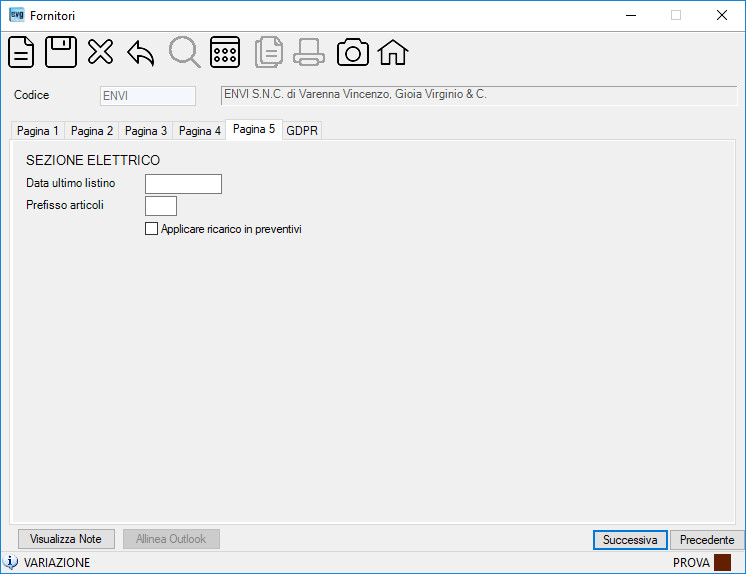Screen dimensions: 746x574
Task: Focus the Data ultimo listino field
Action: point(183,184)
